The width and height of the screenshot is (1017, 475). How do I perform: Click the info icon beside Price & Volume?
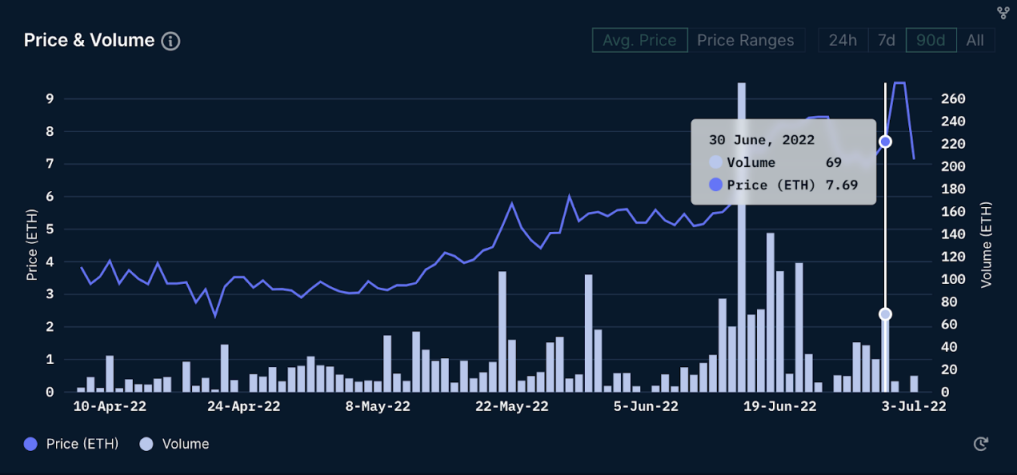click(x=171, y=41)
